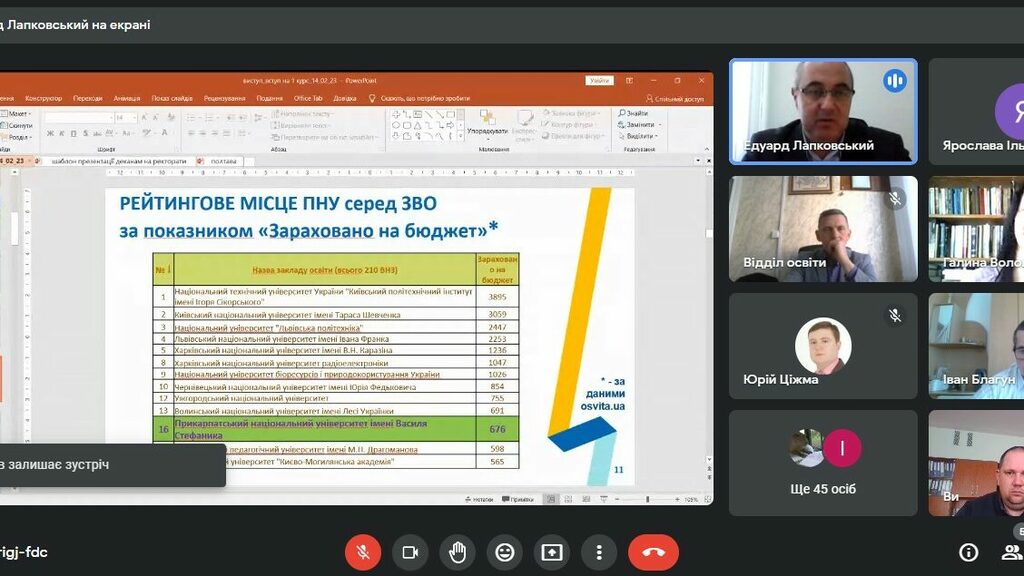The height and width of the screenshot is (576, 1024).
Task: Leave the call with the red hang-up button
Action: [653, 552]
